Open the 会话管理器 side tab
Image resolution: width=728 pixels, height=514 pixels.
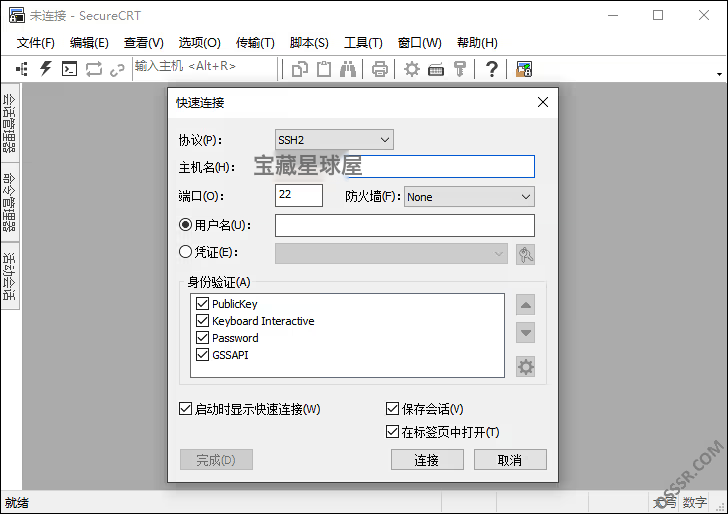(10, 123)
